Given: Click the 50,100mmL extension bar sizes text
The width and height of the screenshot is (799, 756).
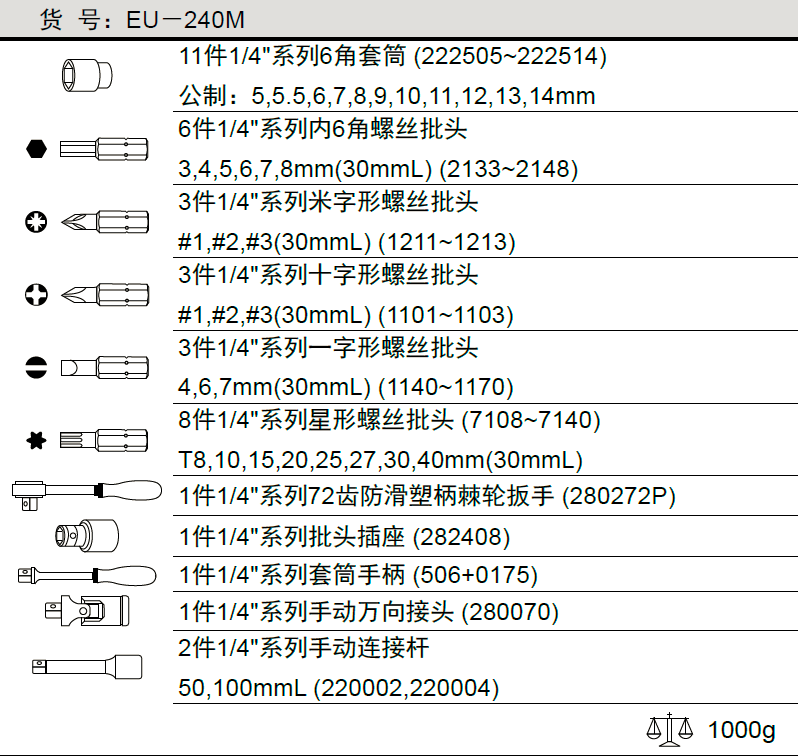Looking at the screenshot, I should [x=338, y=687].
